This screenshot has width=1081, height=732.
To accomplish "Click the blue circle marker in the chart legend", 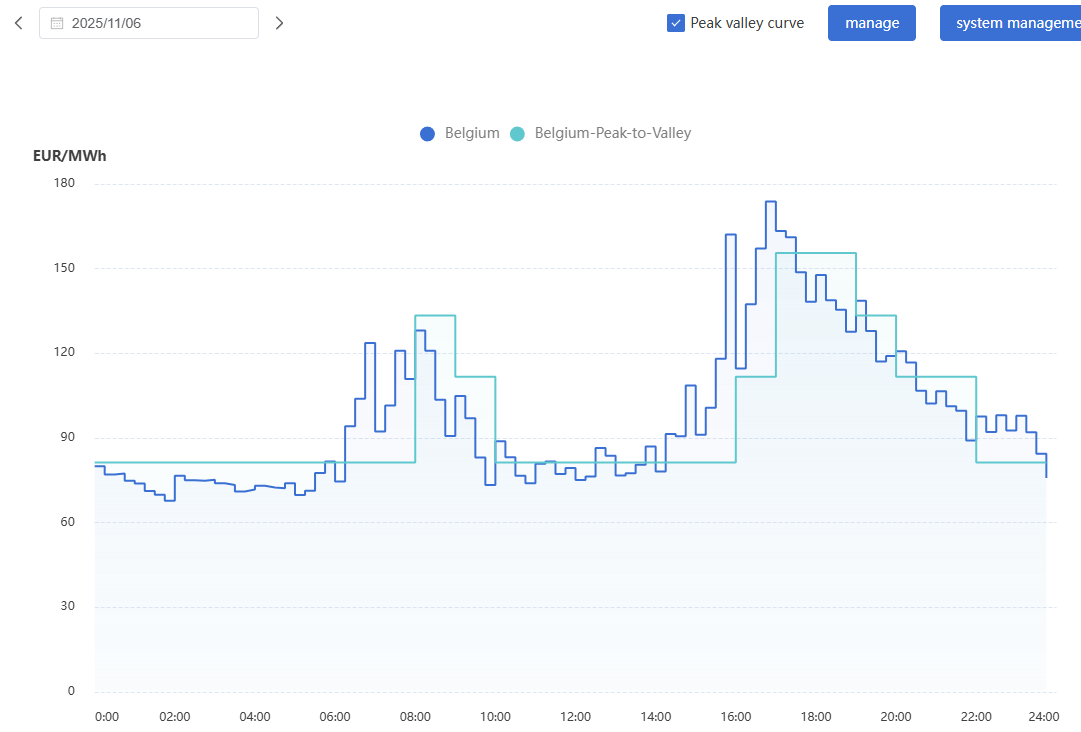I will (x=427, y=133).
